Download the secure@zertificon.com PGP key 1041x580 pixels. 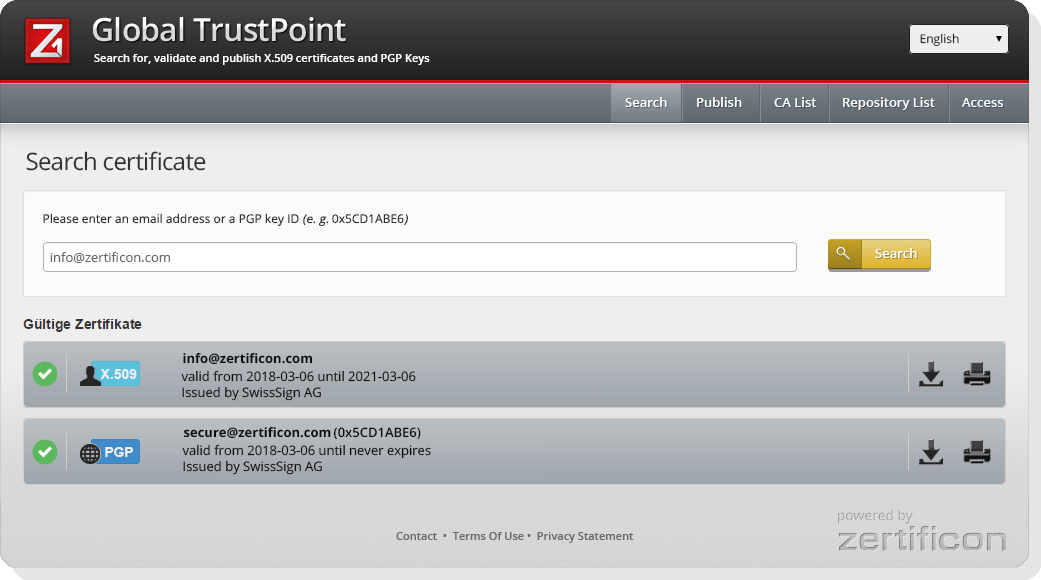pyautogui.click(x=931, y=452)
